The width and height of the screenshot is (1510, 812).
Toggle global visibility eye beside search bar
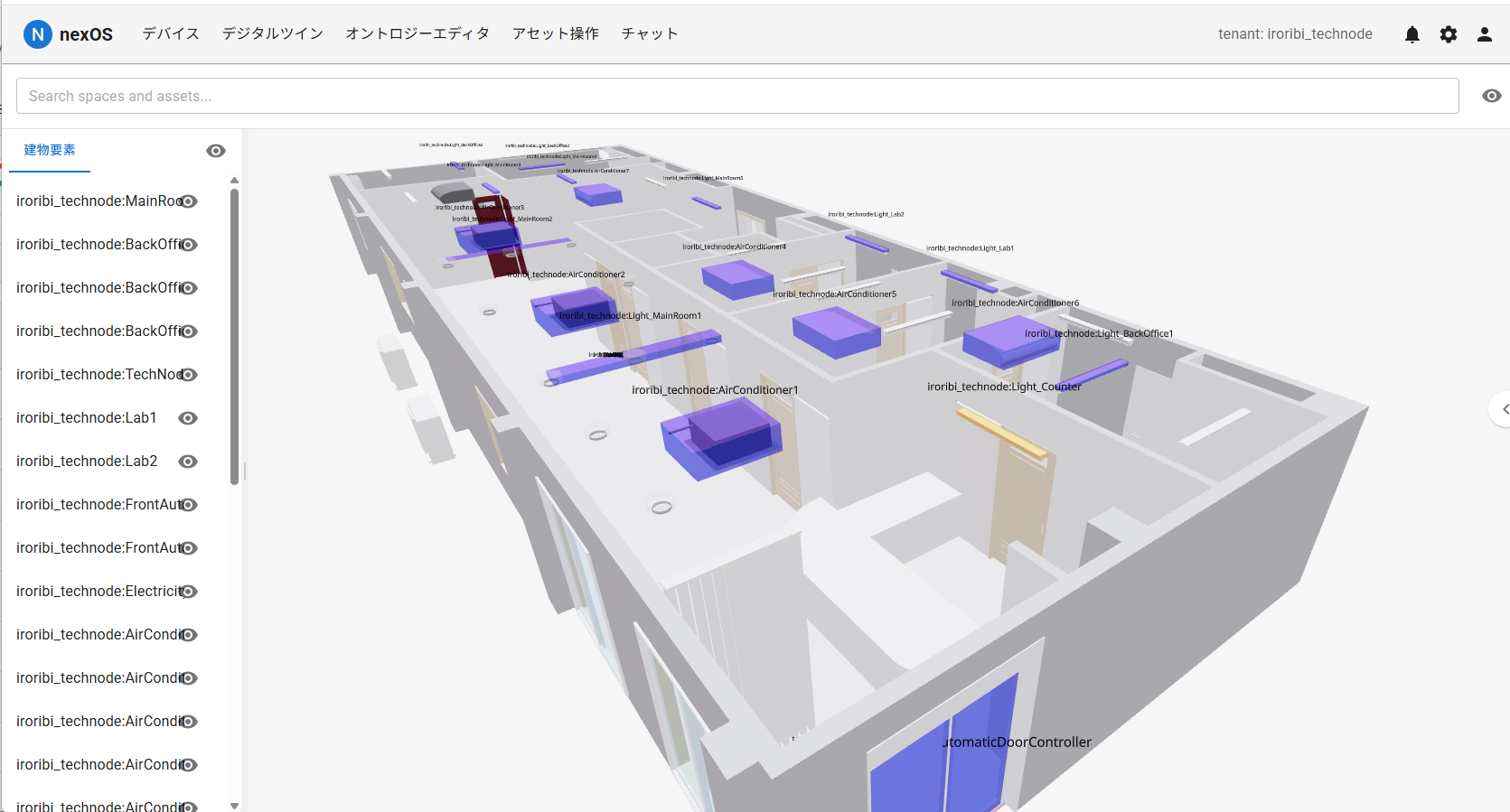(x=1492, y=96)
